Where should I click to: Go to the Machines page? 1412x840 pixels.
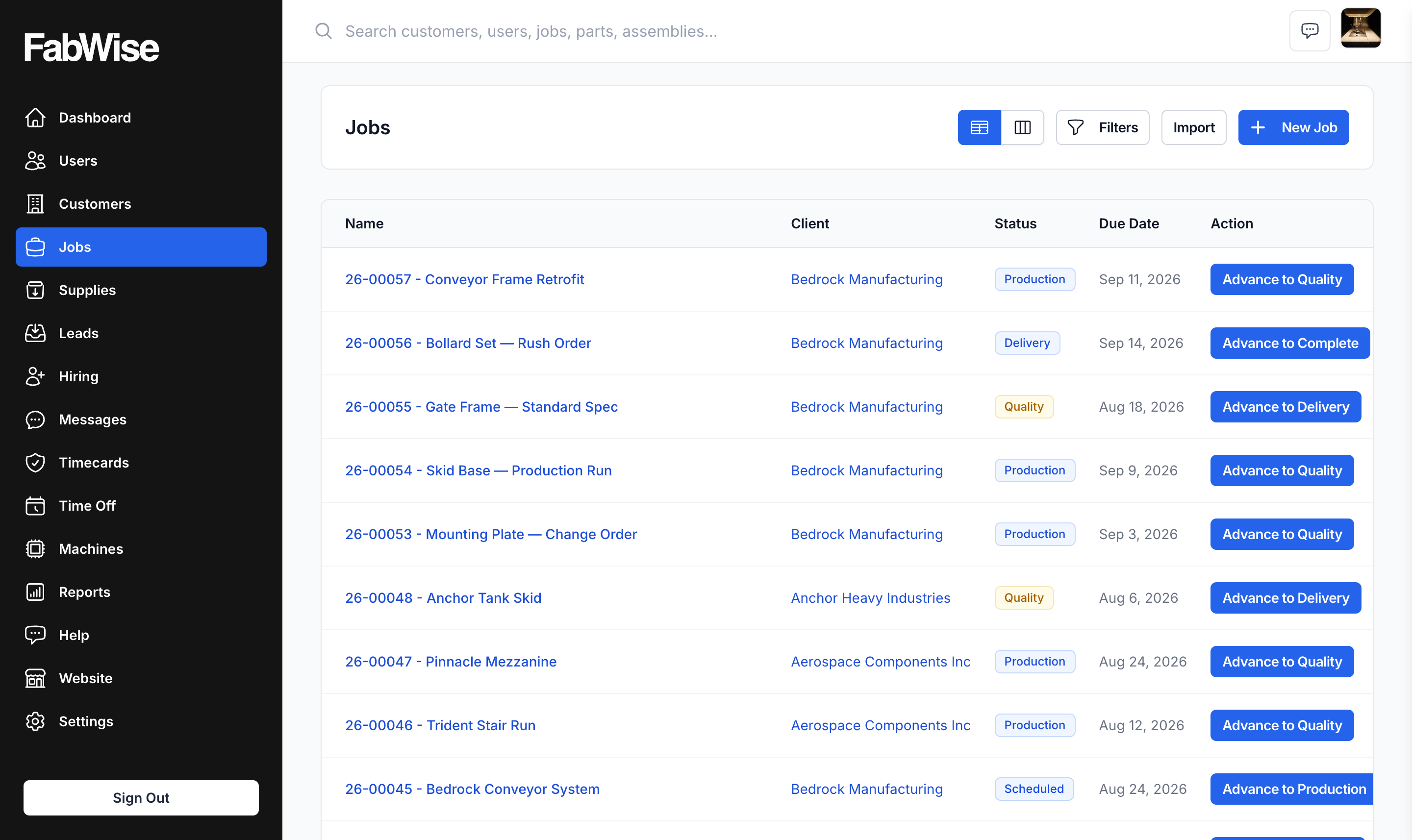point(141,548)
